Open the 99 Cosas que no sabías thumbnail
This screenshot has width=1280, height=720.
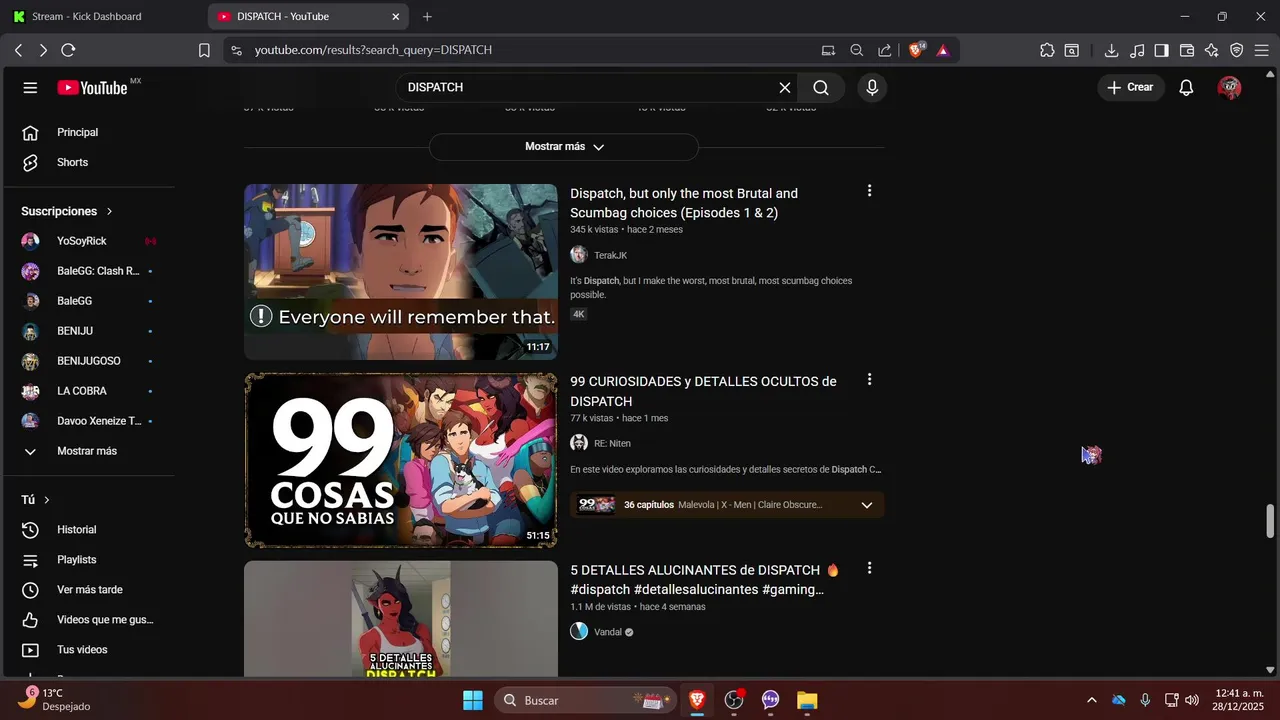click(x=401, y=460)
